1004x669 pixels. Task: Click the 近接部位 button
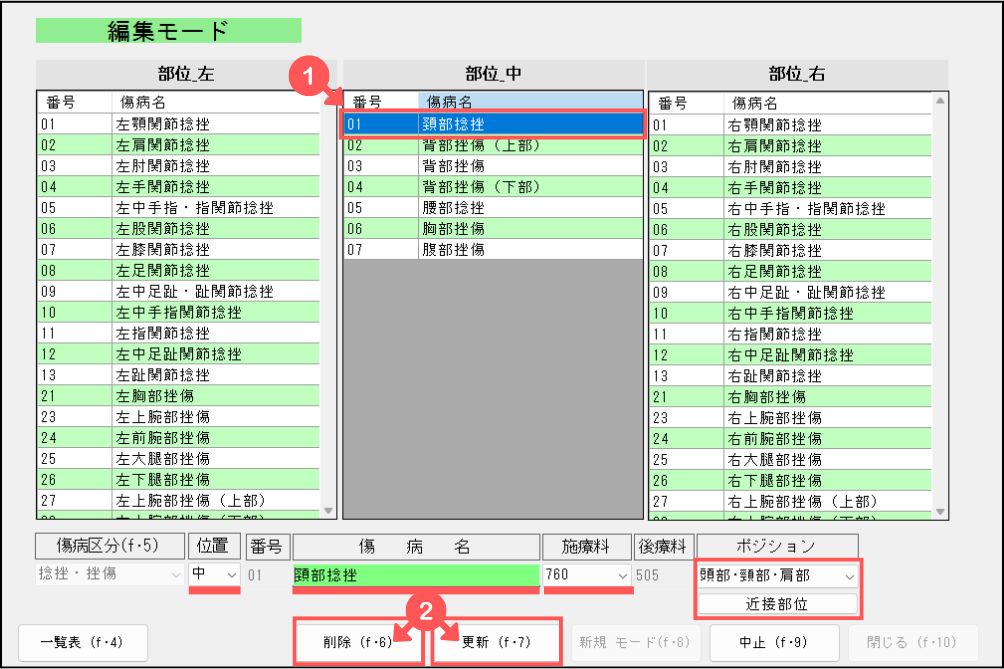(x=777, y=604)
